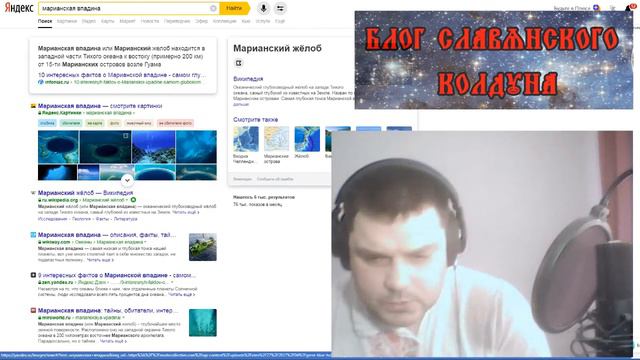Open 'Марианский жёлоб — Википедия' result

coord(85,193)
